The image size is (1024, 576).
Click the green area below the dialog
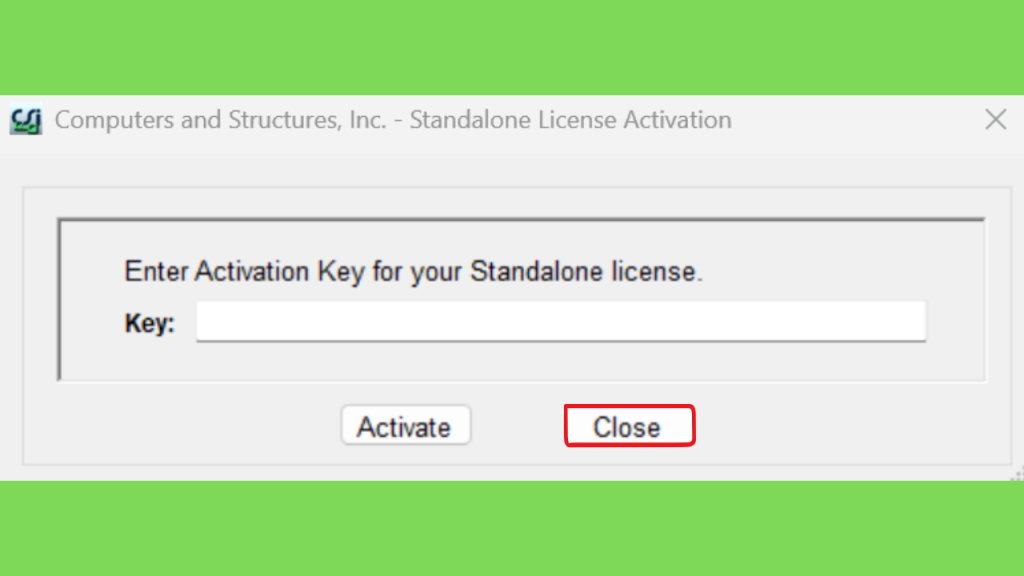tap(512, 529)
